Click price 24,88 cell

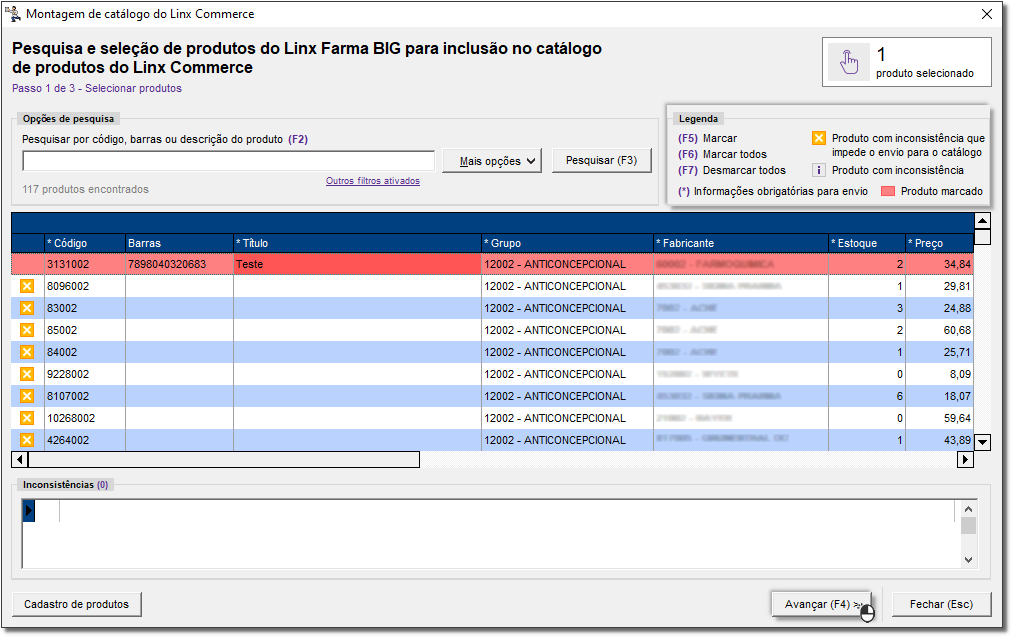click(940, 308)
